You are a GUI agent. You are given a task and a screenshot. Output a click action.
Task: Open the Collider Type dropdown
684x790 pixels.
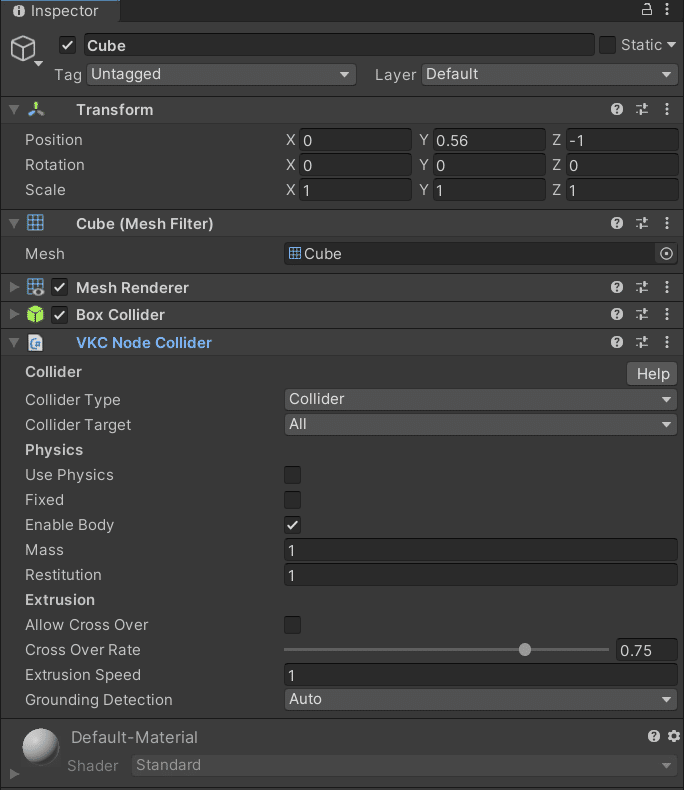click(x=480, y=399)
